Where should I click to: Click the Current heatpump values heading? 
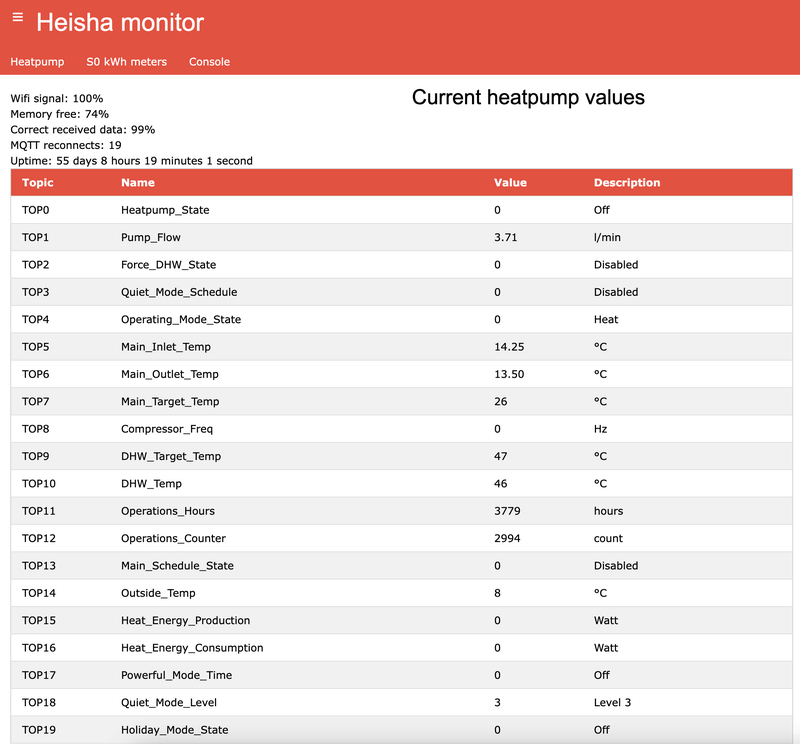pyautogui.click(x=528, y=98)
